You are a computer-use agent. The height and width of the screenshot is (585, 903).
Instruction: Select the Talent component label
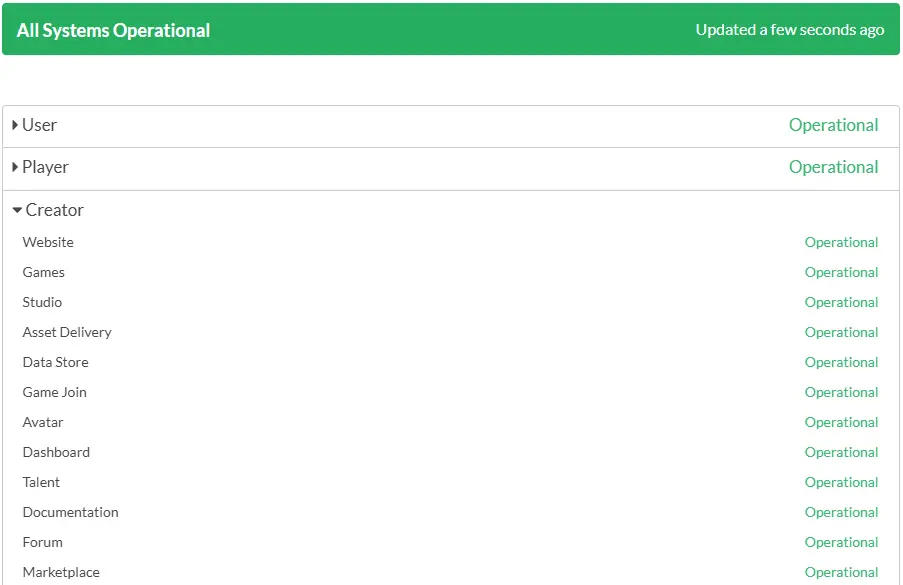[x=41, y=482]
